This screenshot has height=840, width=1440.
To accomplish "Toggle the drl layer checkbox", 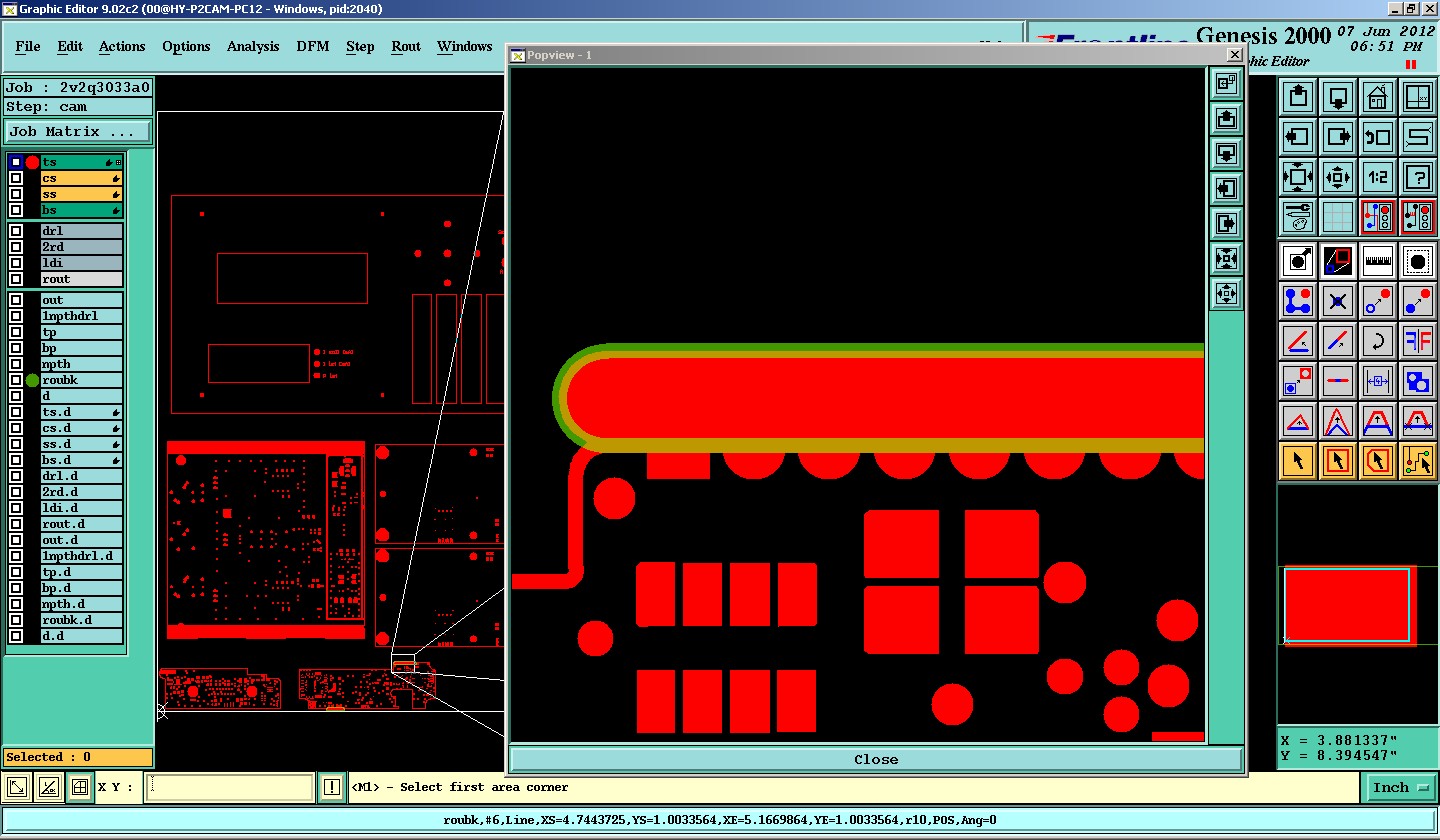I will click(16, 231).
